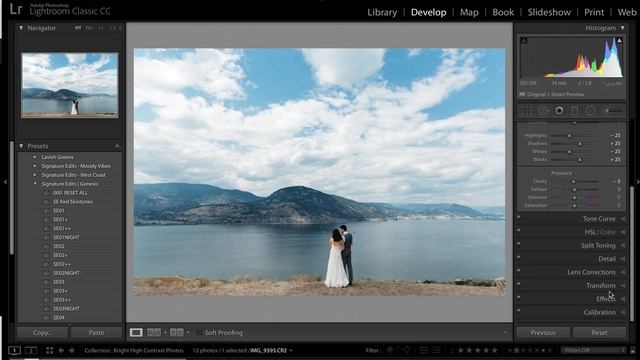Collapse the Navigator panel triangle

[x=21, y=28]
